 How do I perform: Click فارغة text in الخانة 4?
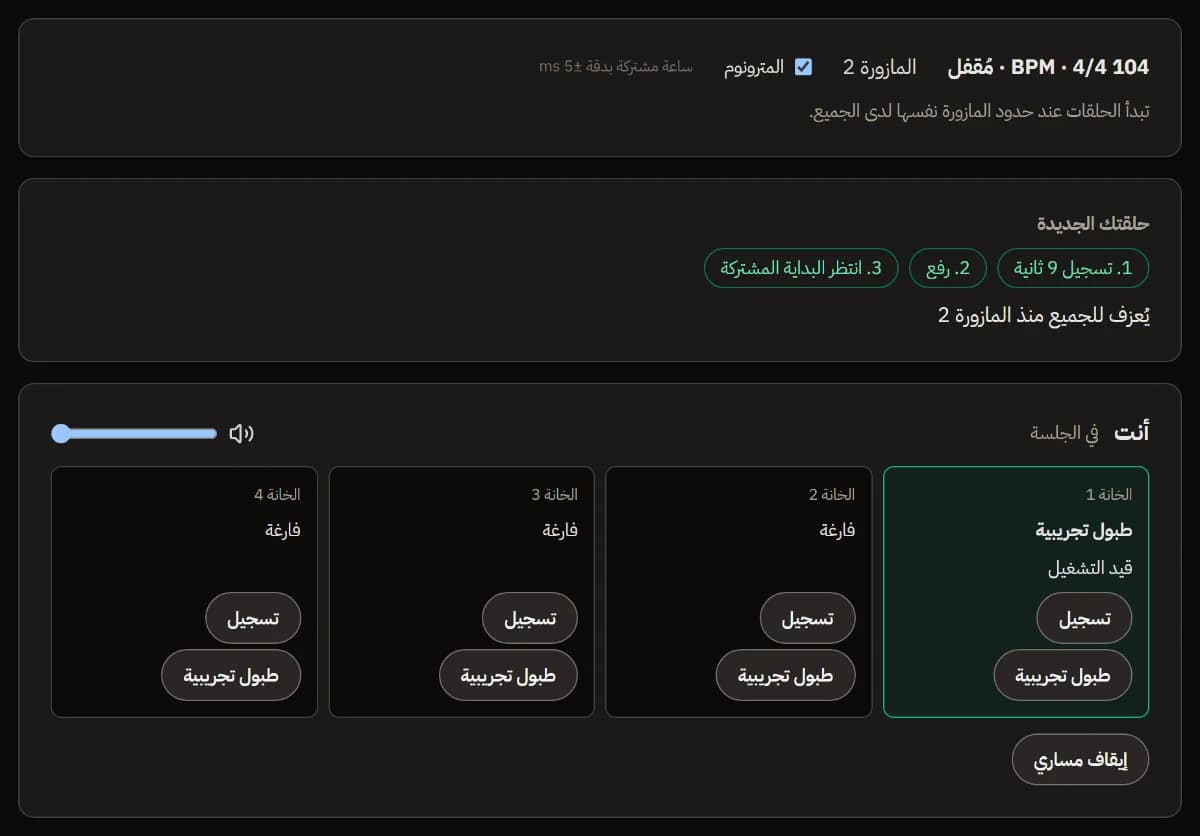[x=283, y=530]
